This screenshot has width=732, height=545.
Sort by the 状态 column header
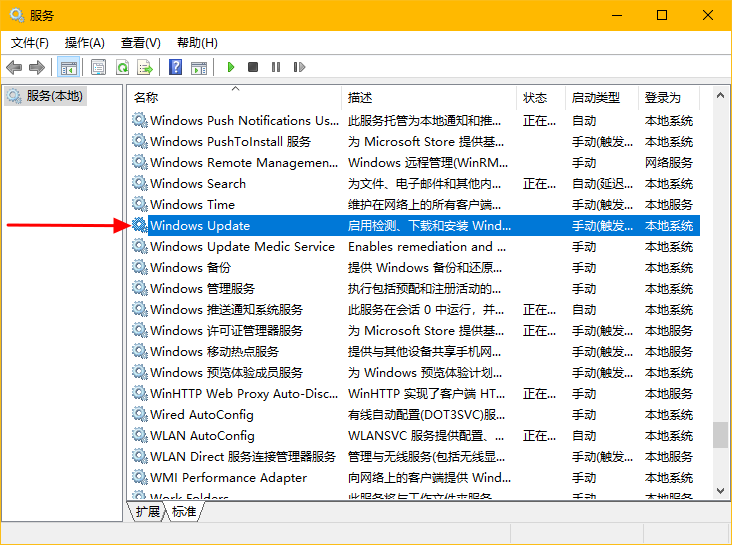coord(542,98)
